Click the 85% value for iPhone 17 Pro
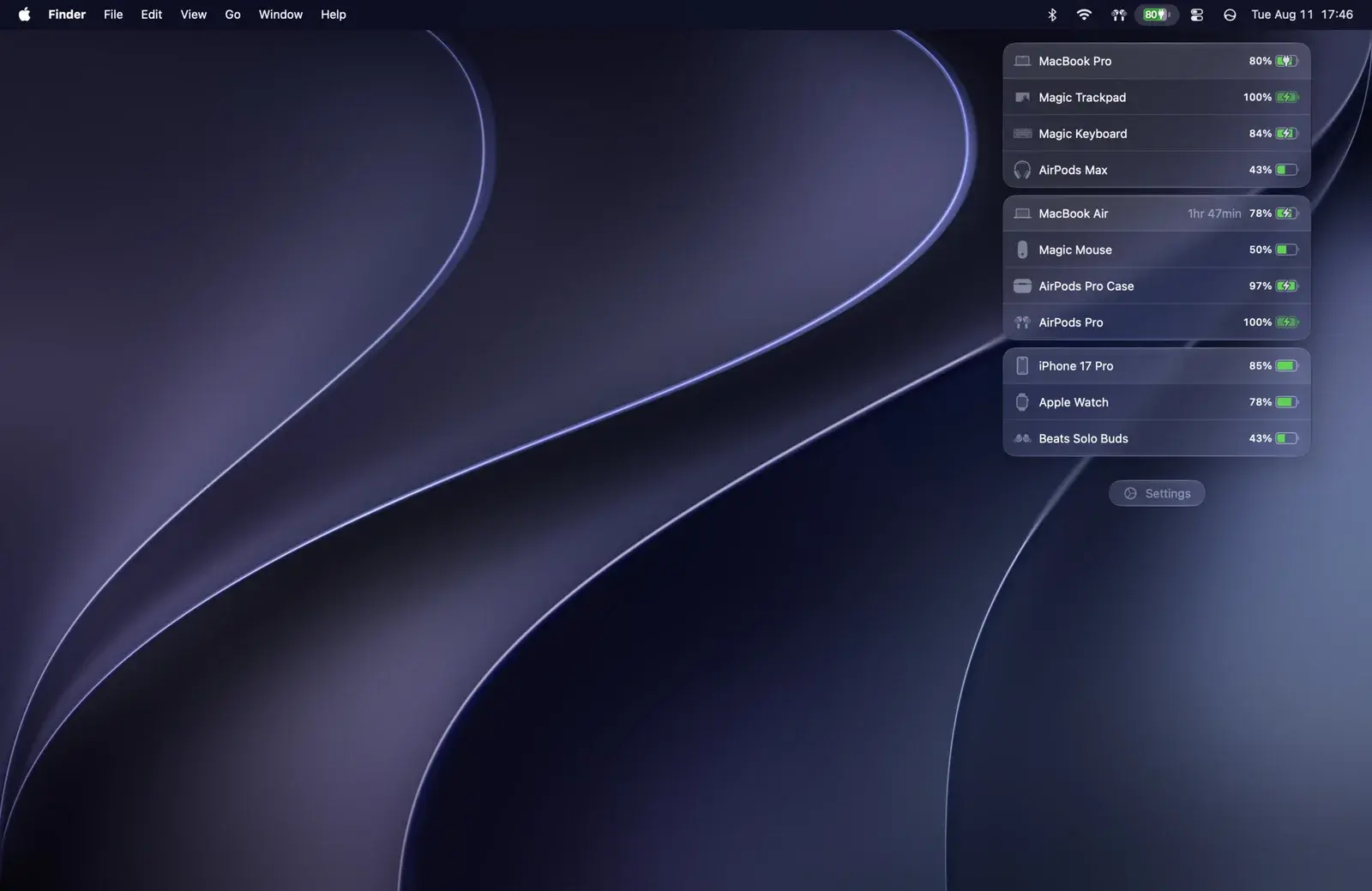 point(1261,366)
